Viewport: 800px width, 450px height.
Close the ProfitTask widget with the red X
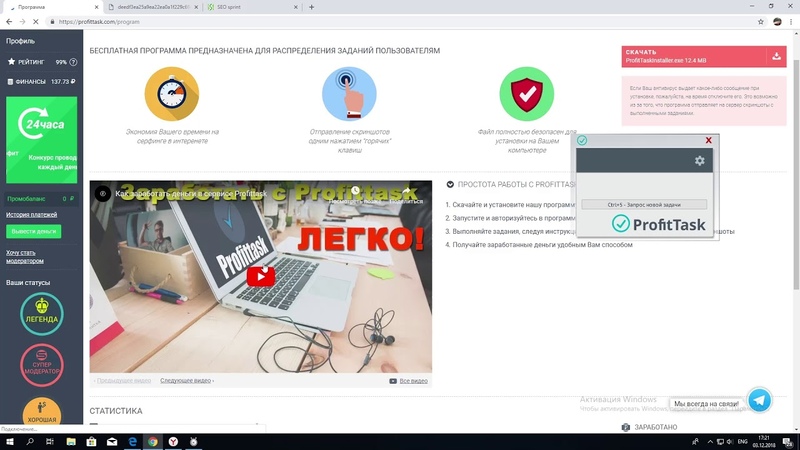click(x=708, y=140)
